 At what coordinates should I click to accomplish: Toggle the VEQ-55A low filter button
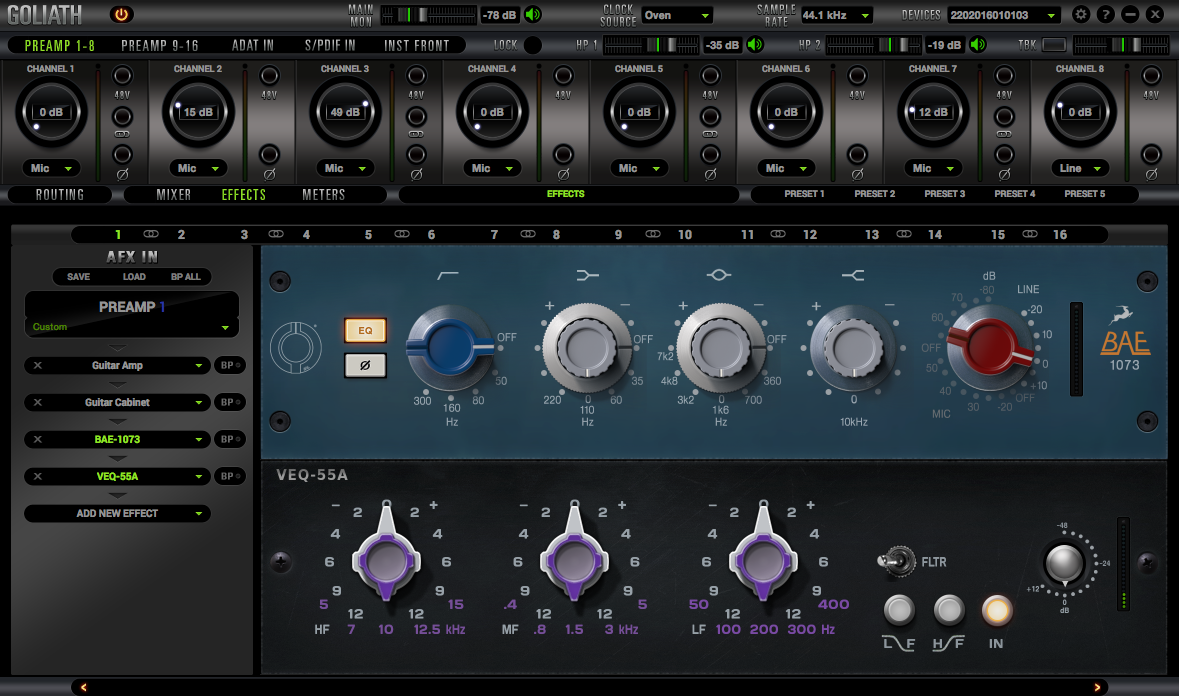coord(899,610)
